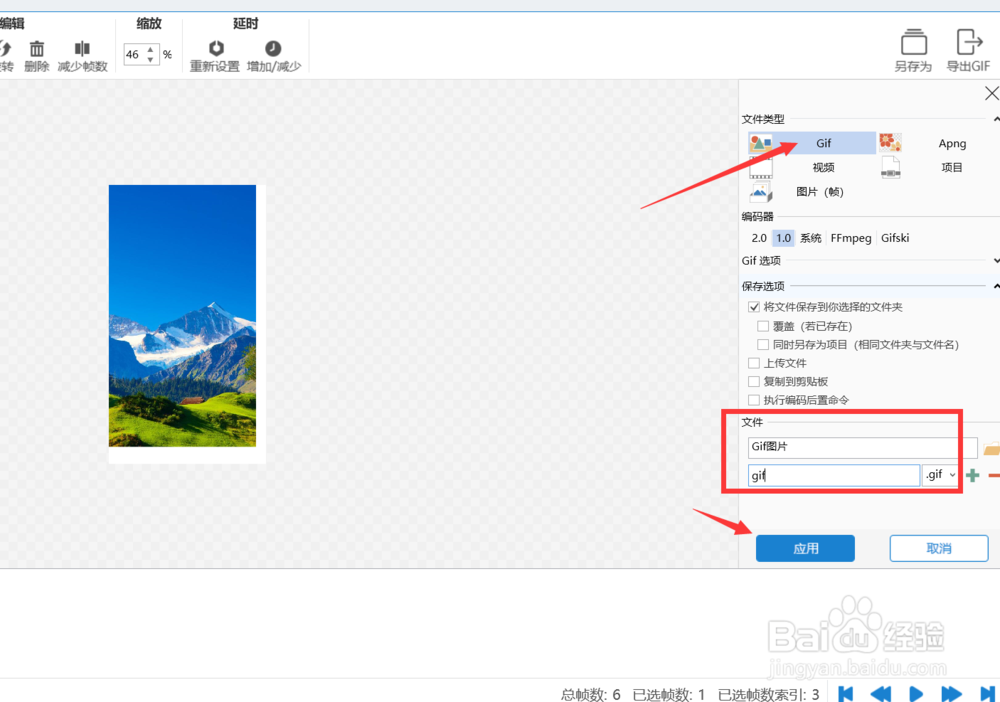Select Gifski encoder
The width and height of the screenshot is (1000, 702).
tap(895, 238)
